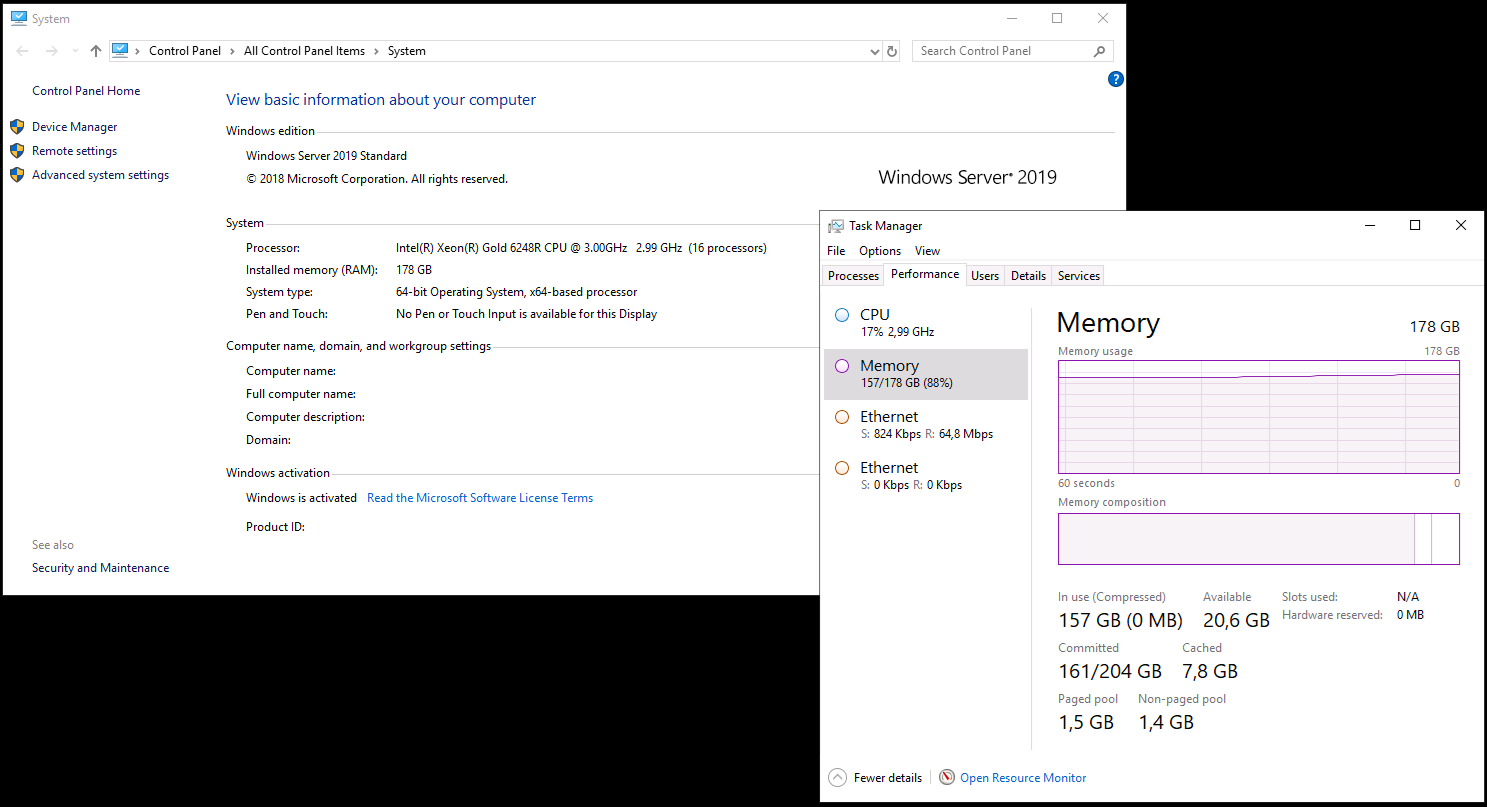Open Device Manager link
Screen dimensions: 1487x807
point(74,127)
